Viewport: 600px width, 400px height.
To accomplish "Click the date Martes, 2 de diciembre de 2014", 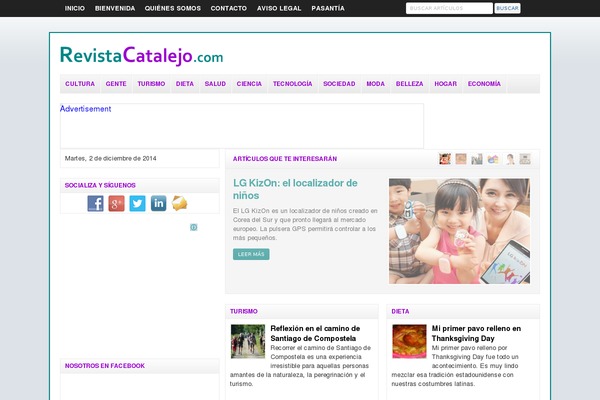I will pos(110,158).
